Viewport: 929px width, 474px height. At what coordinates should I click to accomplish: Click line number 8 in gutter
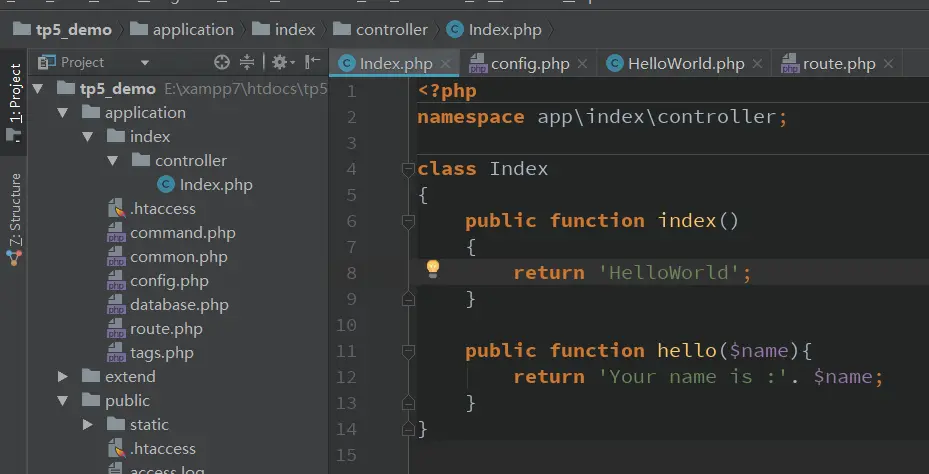[351, 273]
